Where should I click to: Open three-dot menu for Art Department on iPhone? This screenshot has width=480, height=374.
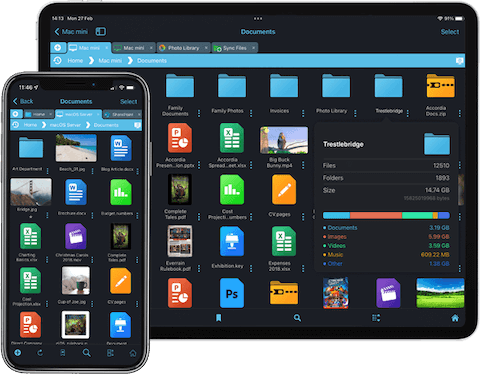pos(47,171)
